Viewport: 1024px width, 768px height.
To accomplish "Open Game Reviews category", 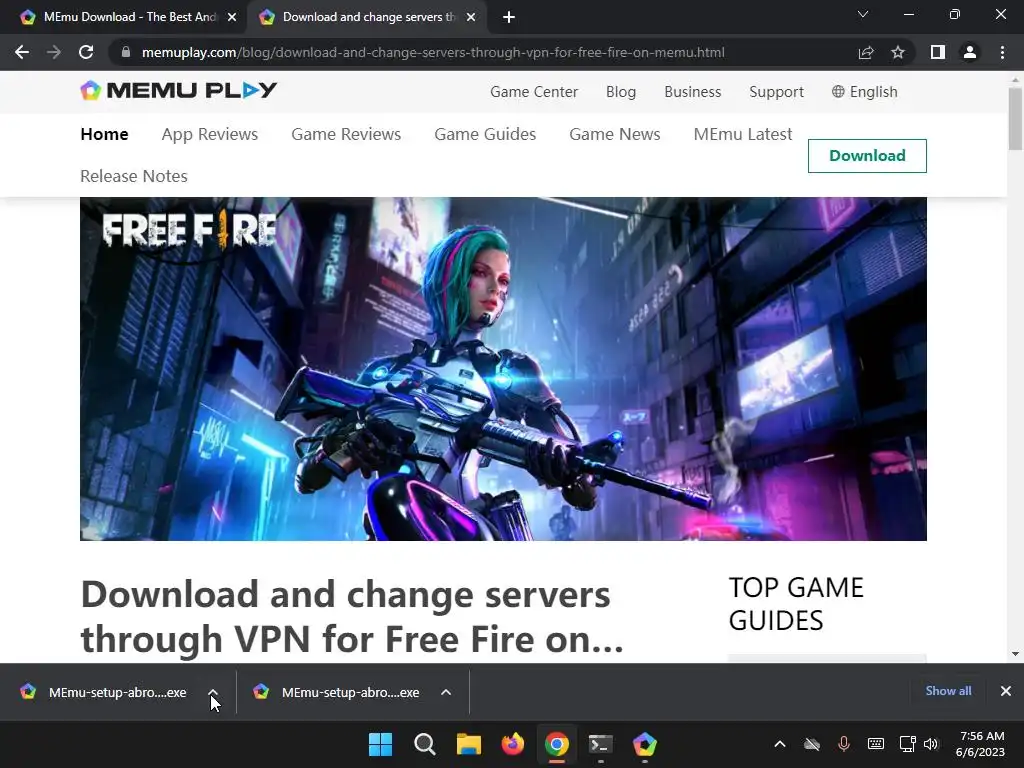I will 346,134.
